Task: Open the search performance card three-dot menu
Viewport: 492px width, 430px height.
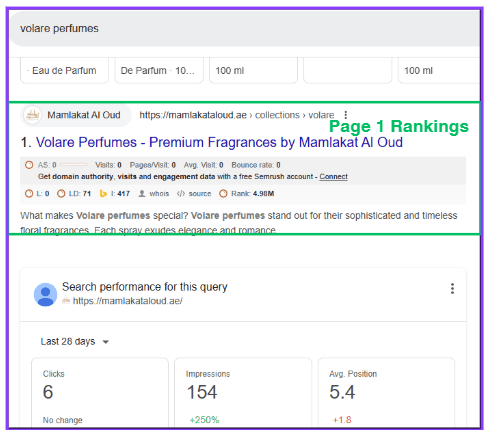Action: click(452, 289)
